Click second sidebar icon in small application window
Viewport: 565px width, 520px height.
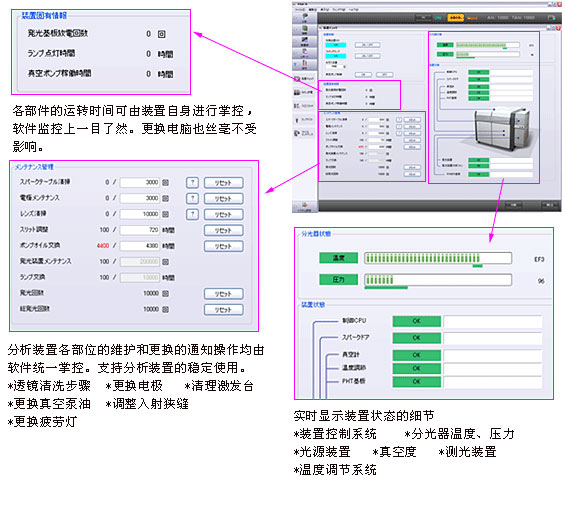(x=304, y=30)
